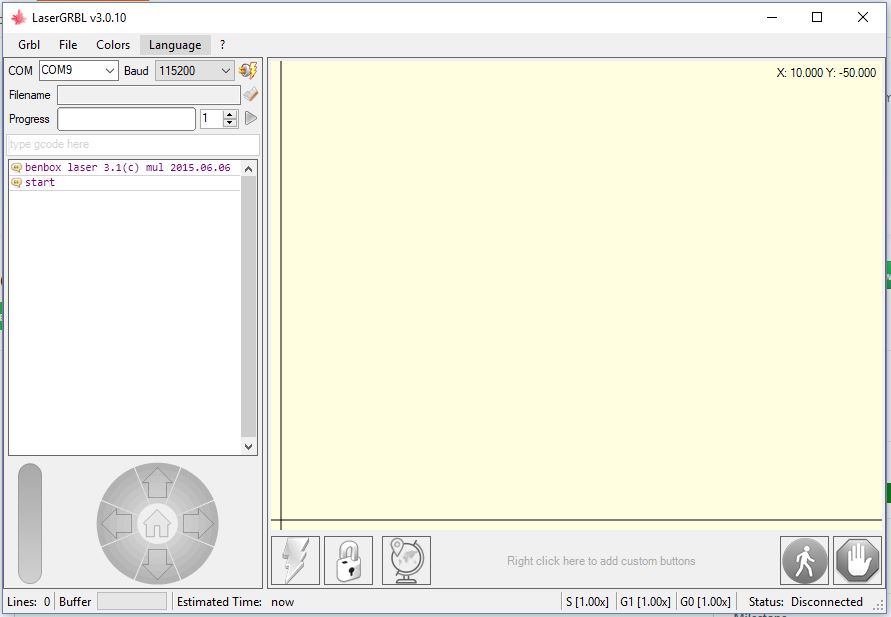Click the 'benbox laser 3.1(c)' console line

124,168
